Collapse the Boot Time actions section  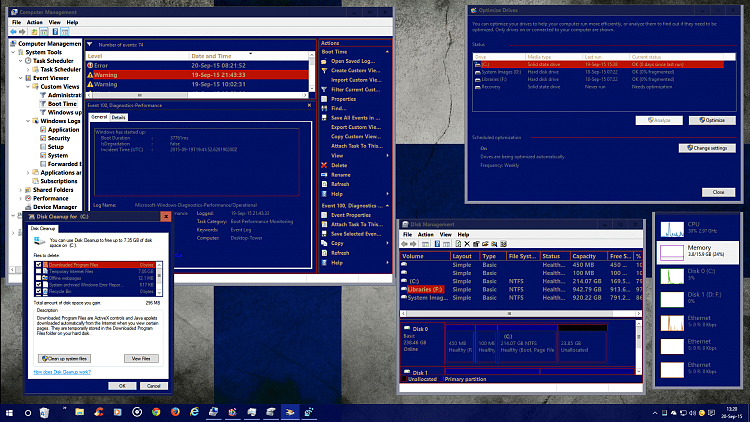[x=387, y=52]
